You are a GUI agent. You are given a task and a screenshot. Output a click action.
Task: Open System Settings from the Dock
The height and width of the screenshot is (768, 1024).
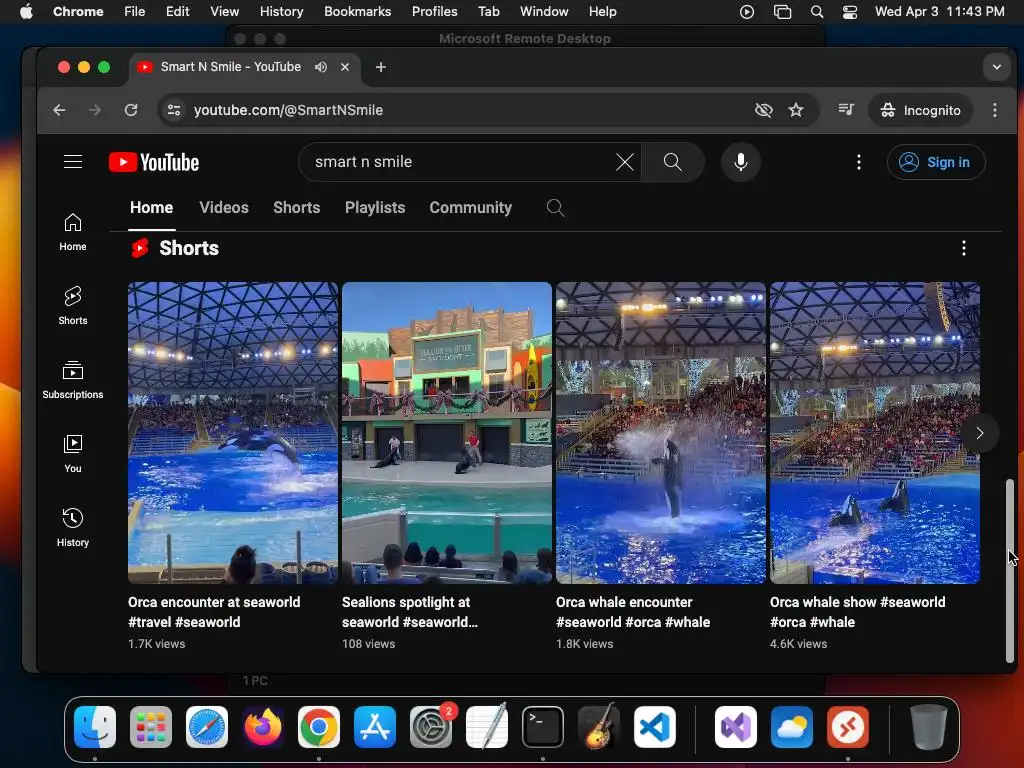(x=431, y=727)
